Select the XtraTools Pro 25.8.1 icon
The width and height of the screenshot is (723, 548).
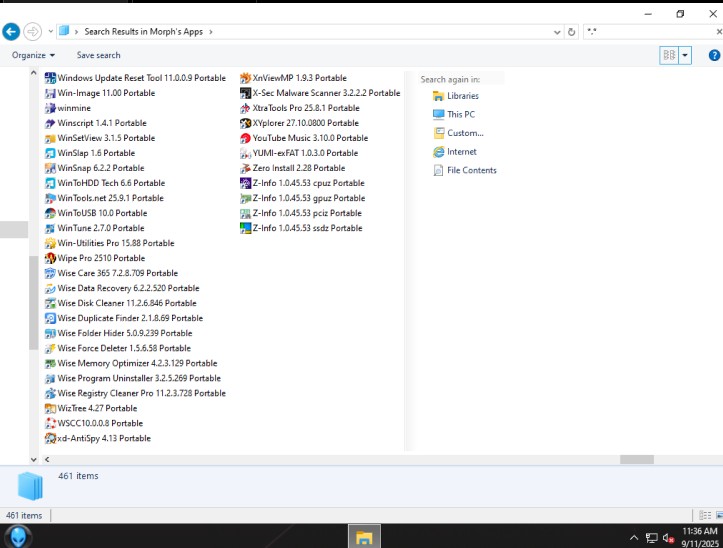[245, 108]
